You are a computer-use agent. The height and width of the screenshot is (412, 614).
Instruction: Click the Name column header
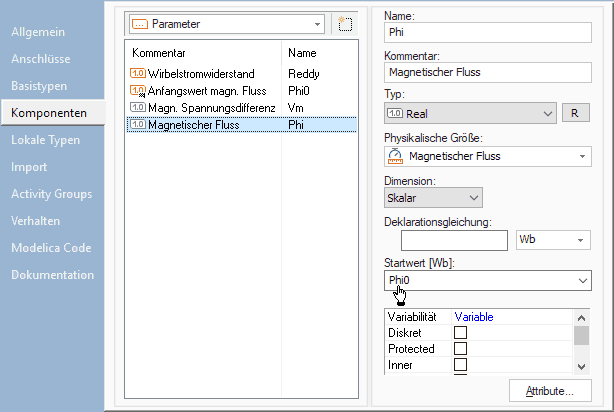tap(302, 53)
